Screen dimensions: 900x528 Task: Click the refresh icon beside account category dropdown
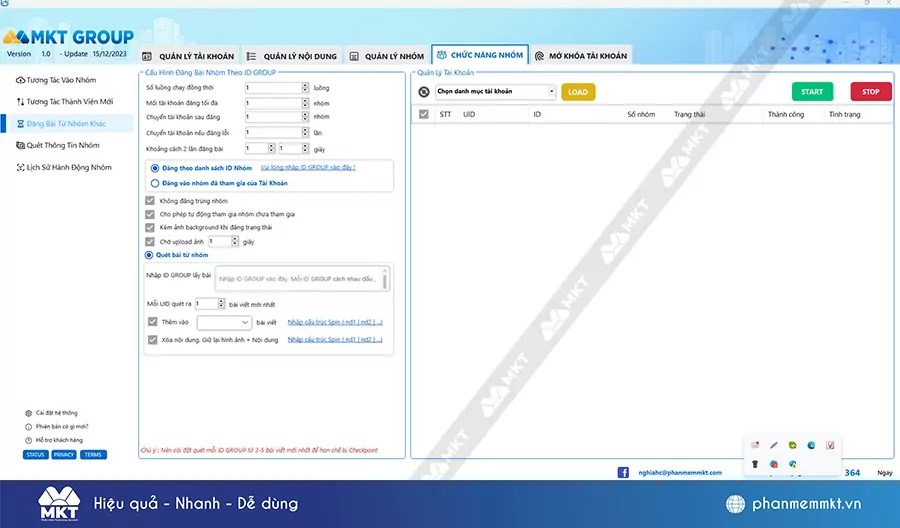coord(424,92)
